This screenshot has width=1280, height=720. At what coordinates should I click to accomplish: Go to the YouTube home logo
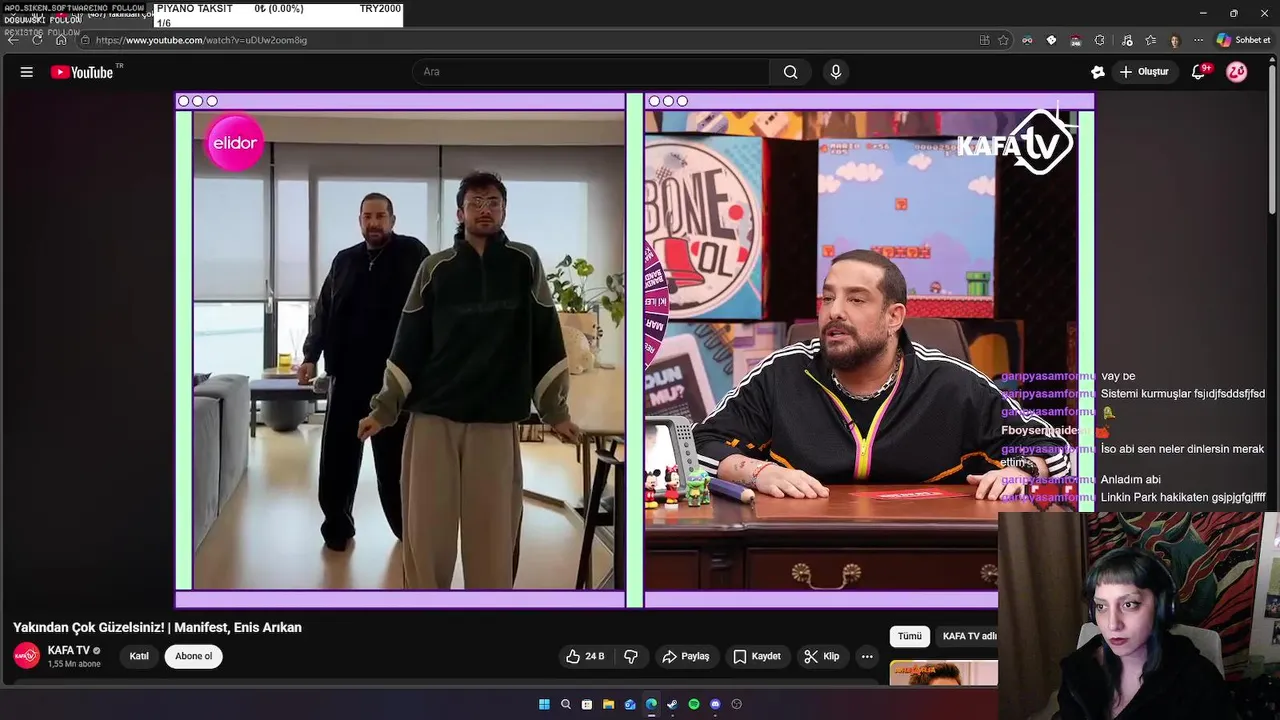pyautogui.click(x=82, y=72)
